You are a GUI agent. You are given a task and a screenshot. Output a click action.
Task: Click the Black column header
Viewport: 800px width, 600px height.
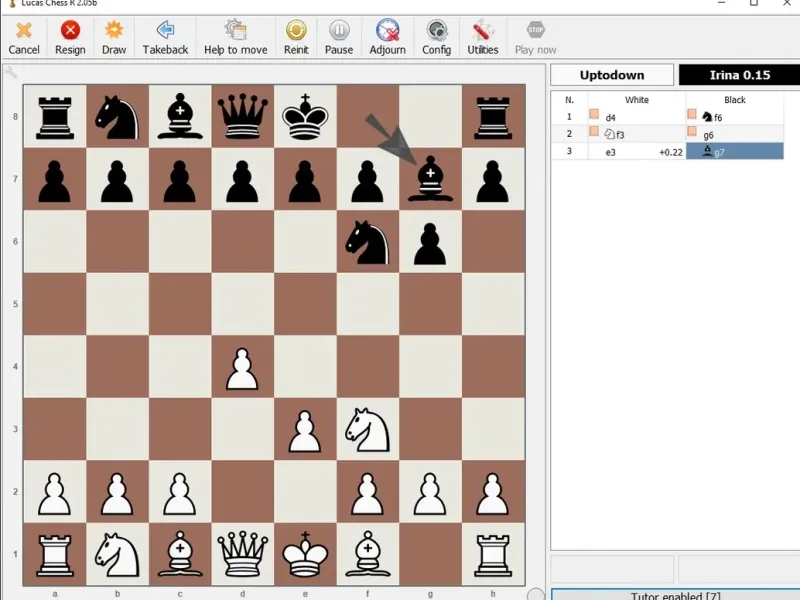[735, 100]
